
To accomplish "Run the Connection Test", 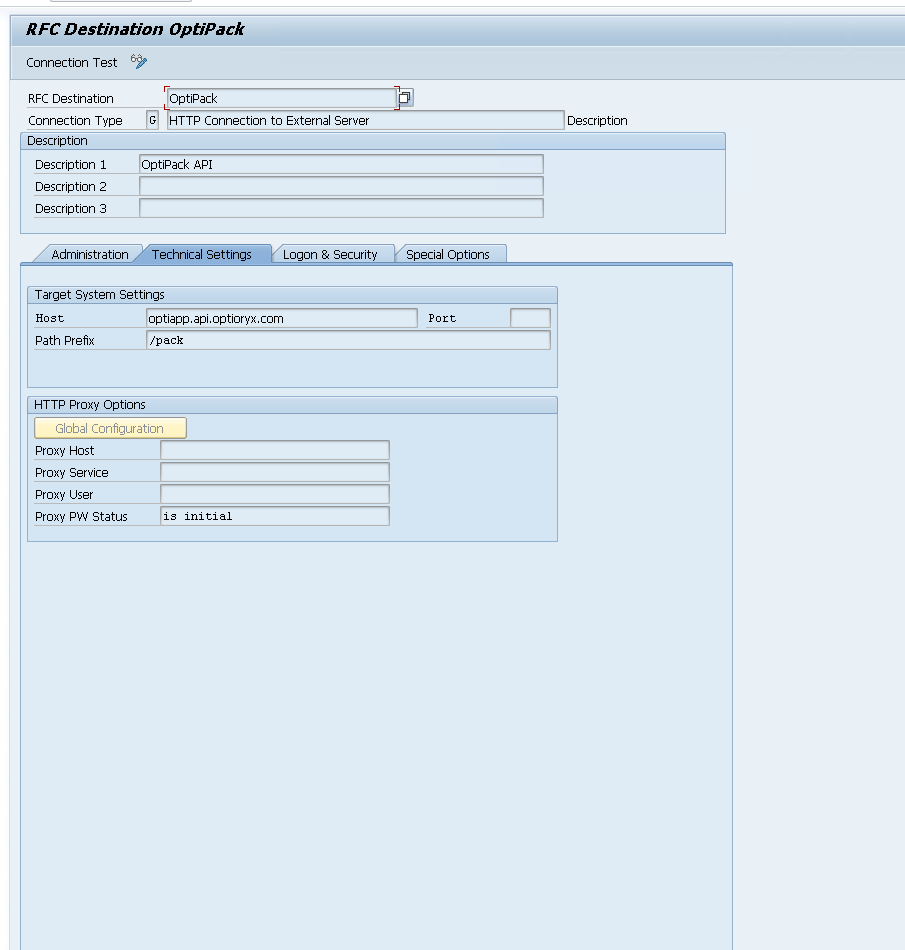I will point(72,62).
